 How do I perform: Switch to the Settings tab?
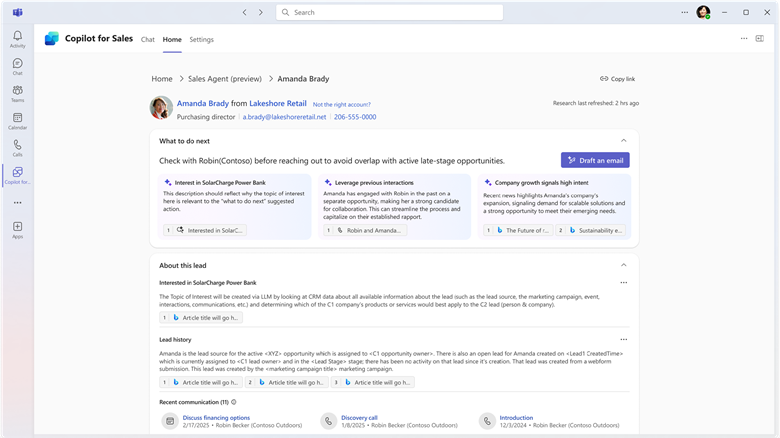point(201,39)
